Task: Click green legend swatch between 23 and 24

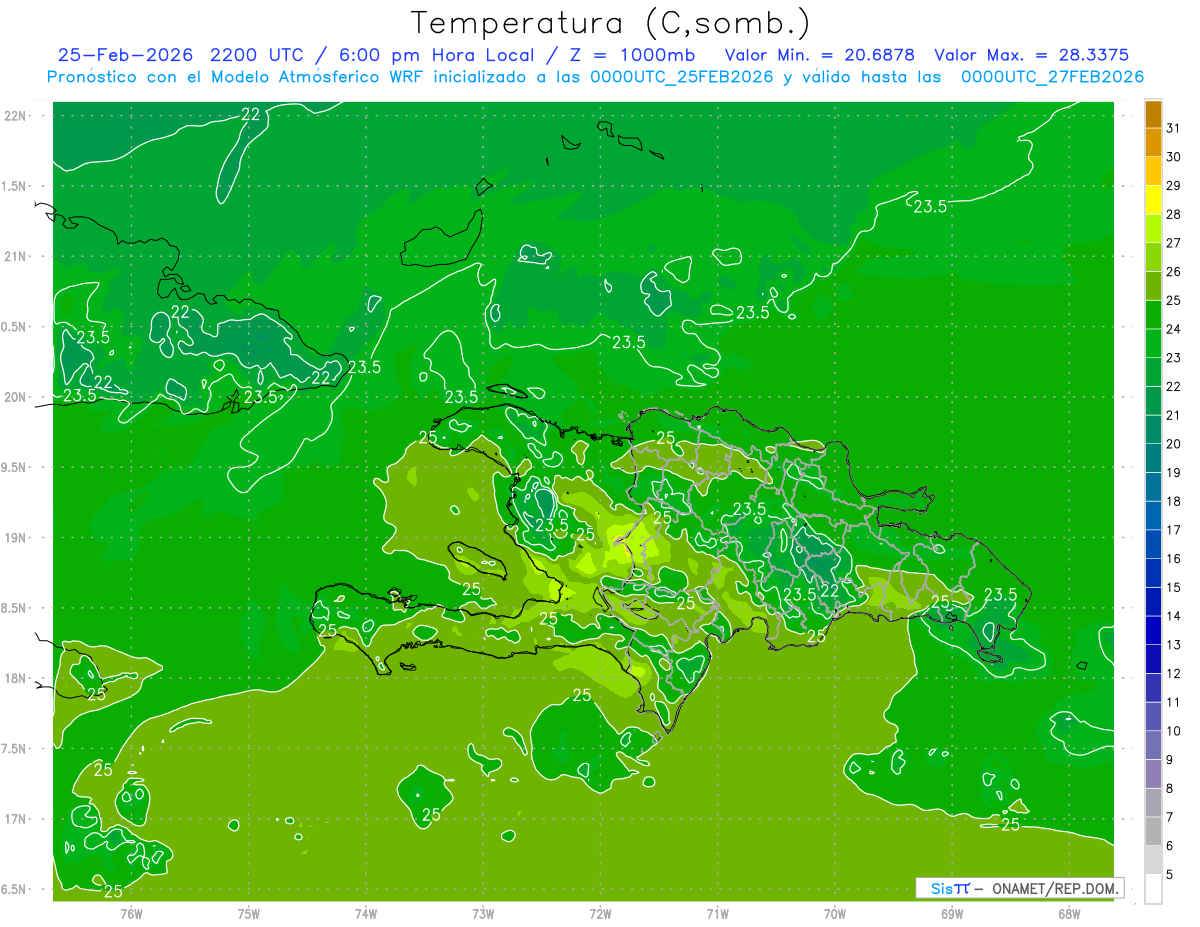Action: pyautogui.click(x=1154, y=343)
